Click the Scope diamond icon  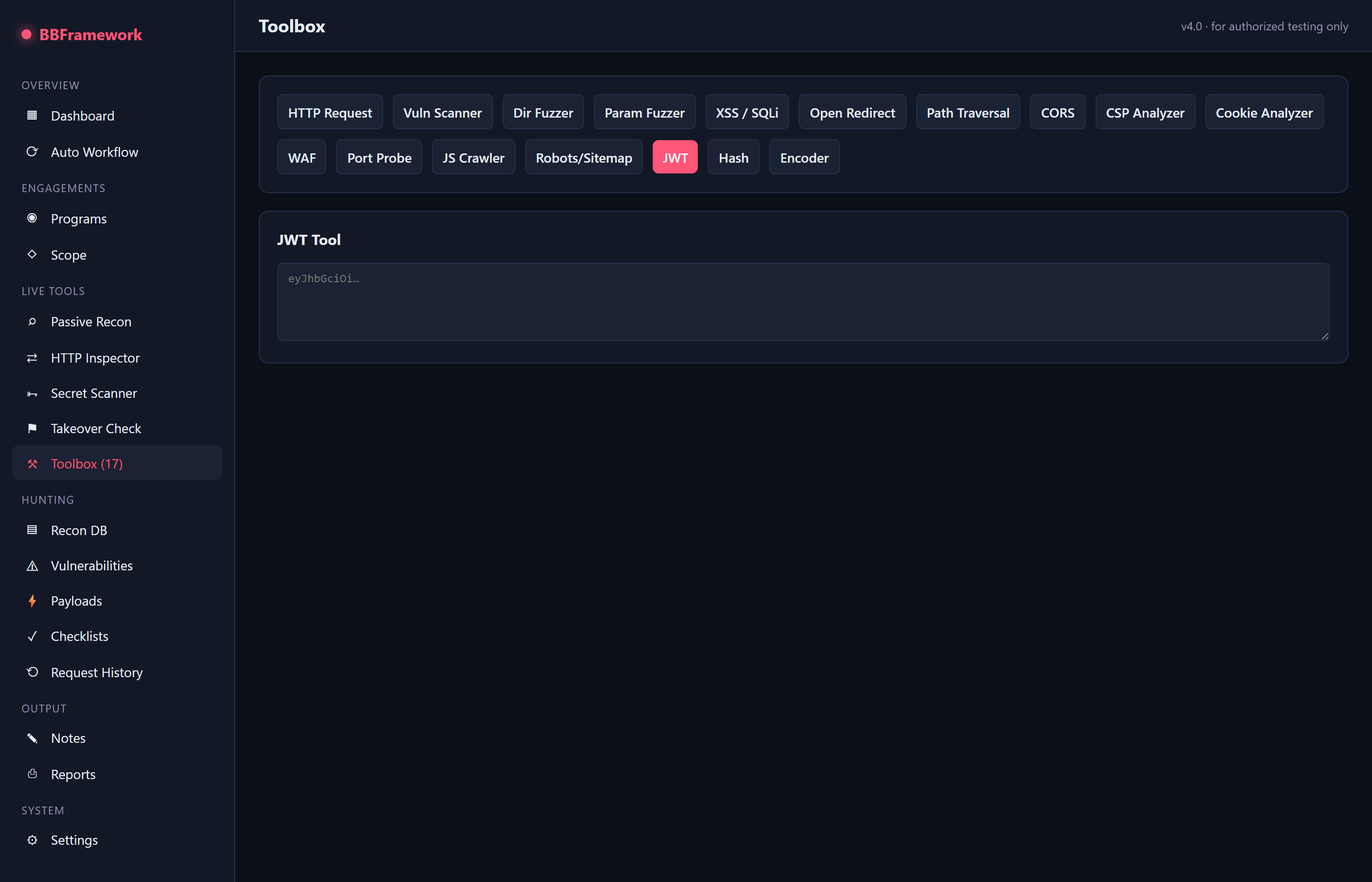pos(32,254)
